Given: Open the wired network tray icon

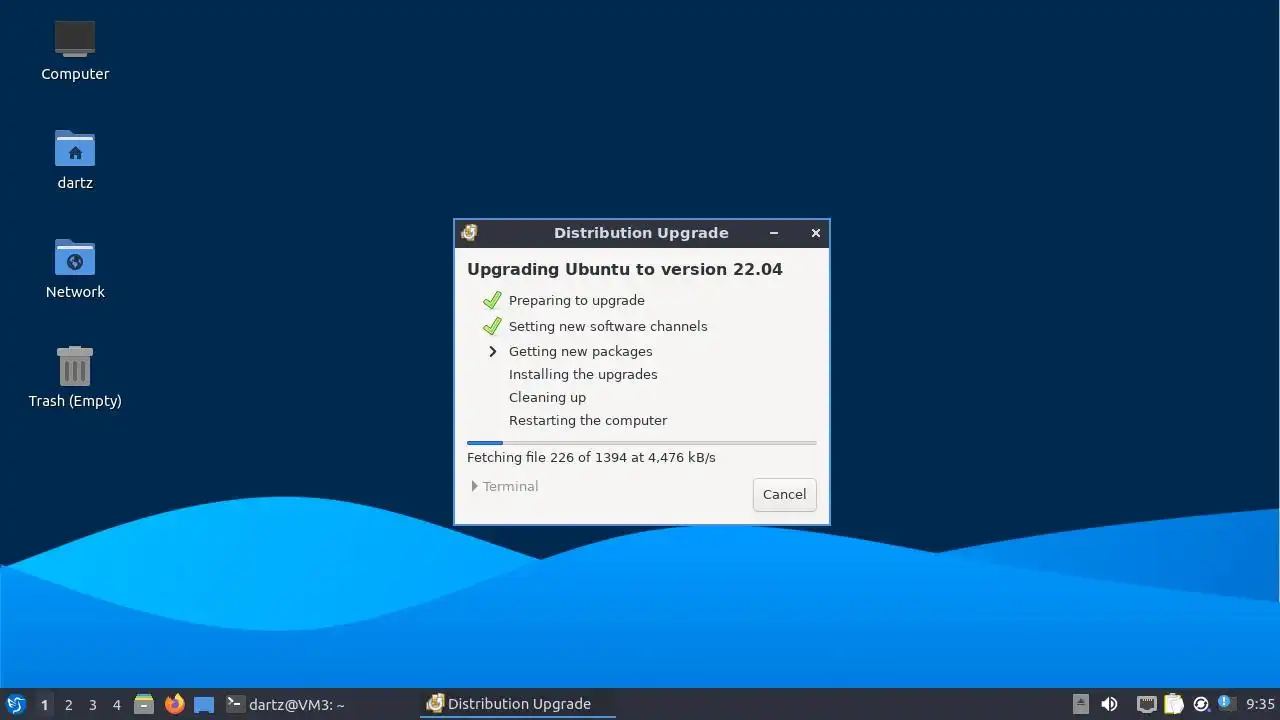Looking at the screenshot, I should tap(1147, 704).
